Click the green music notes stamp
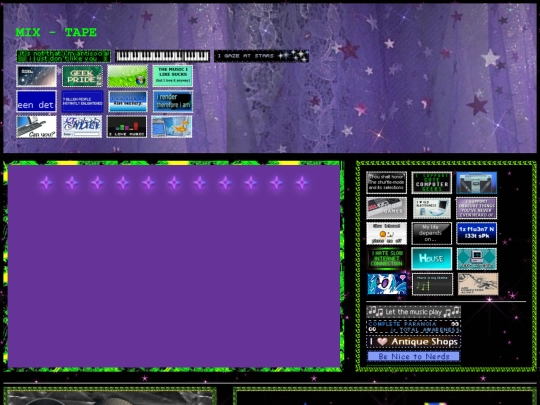The width and height of the screenshot is (540, 405). pyautogui.click(x=432, y=284)
